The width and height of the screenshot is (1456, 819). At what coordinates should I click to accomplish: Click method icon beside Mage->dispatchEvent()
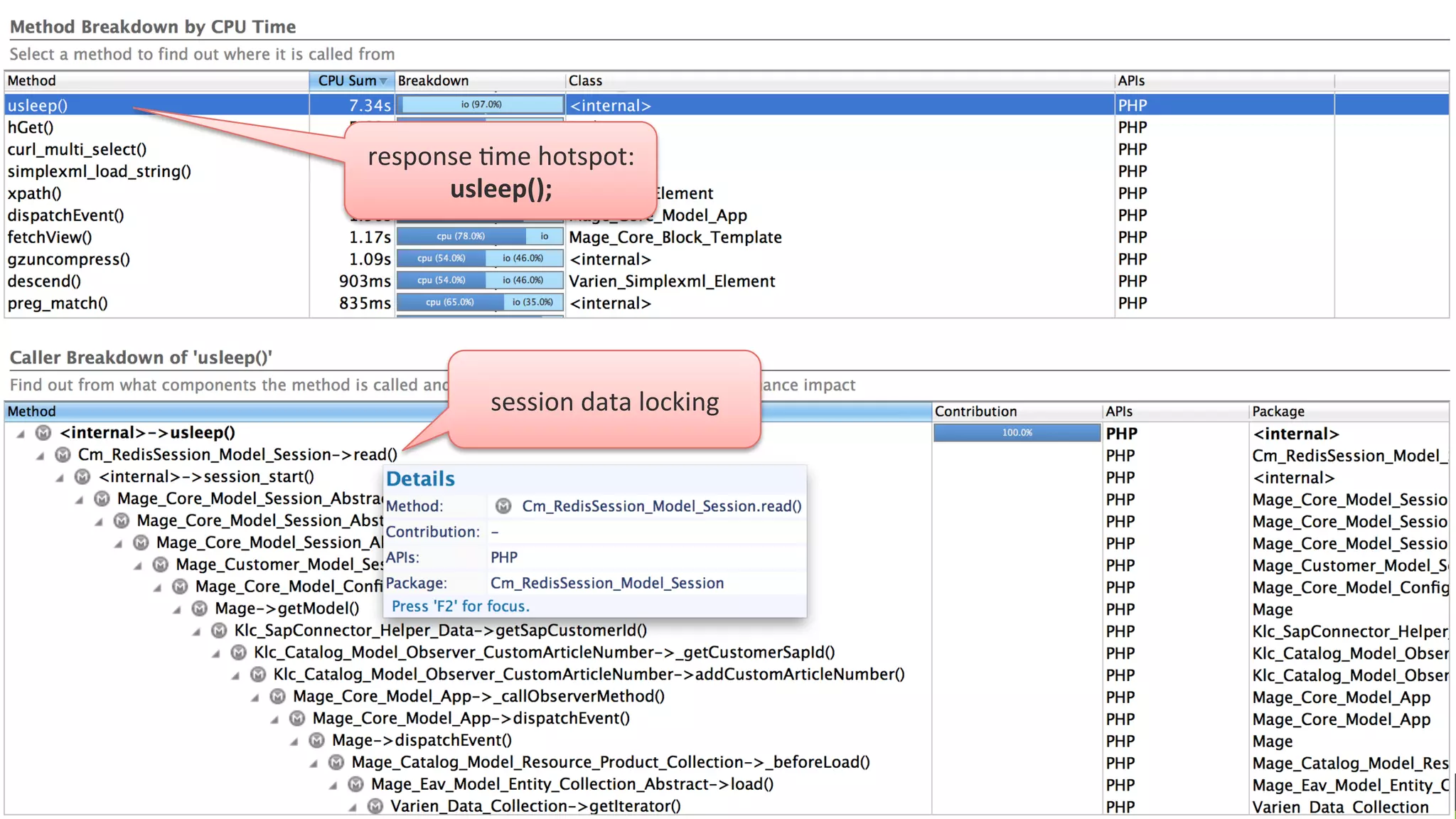tap(317, 740)
